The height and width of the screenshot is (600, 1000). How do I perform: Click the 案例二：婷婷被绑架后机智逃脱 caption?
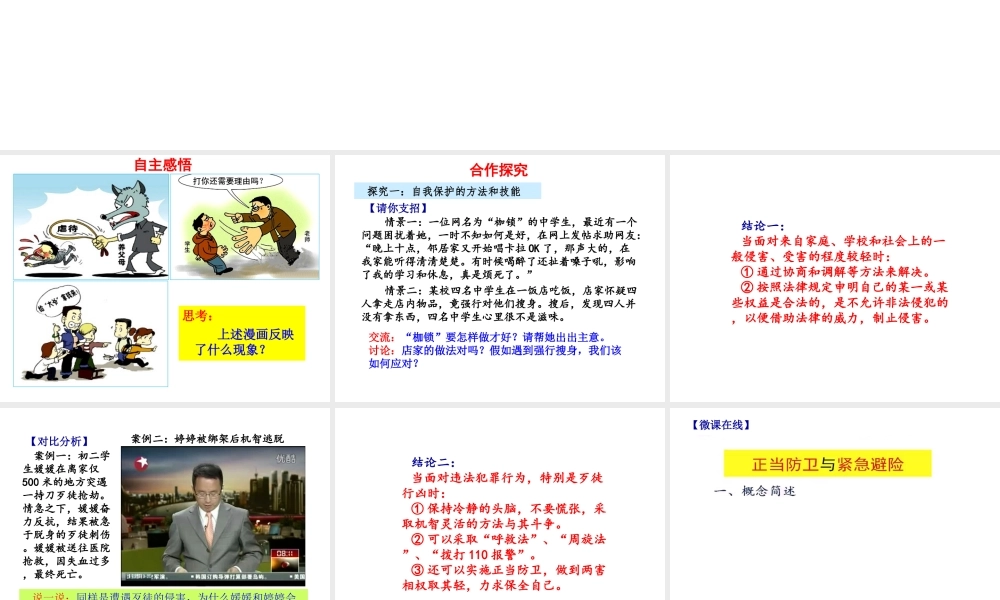[x=207, y=439]
